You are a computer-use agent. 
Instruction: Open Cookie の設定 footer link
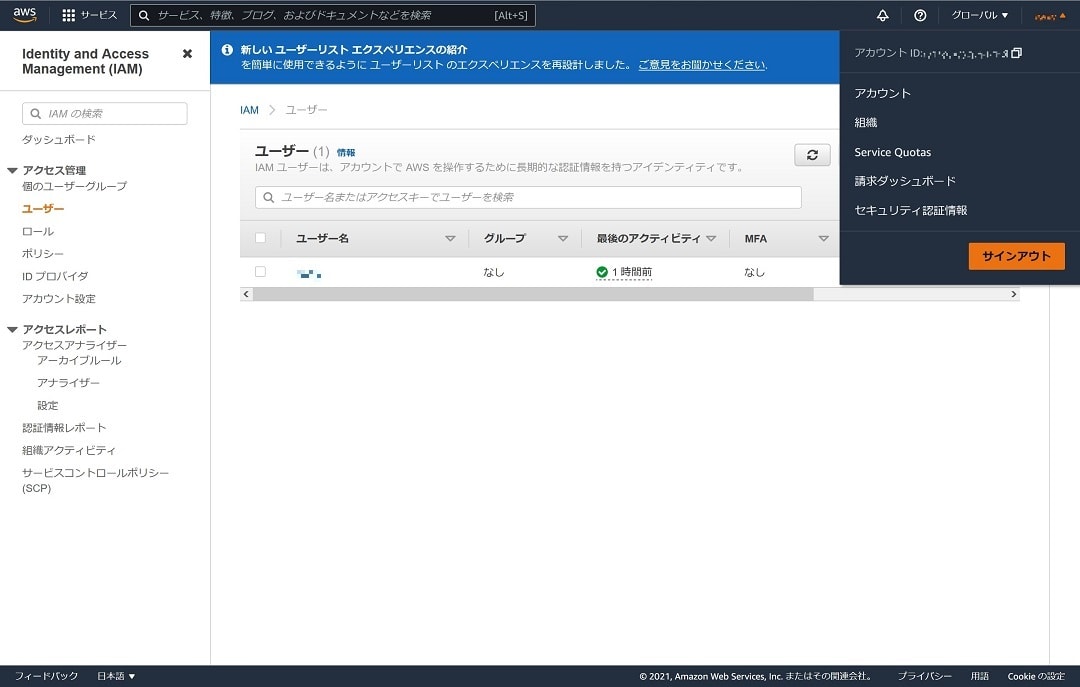1036,676
